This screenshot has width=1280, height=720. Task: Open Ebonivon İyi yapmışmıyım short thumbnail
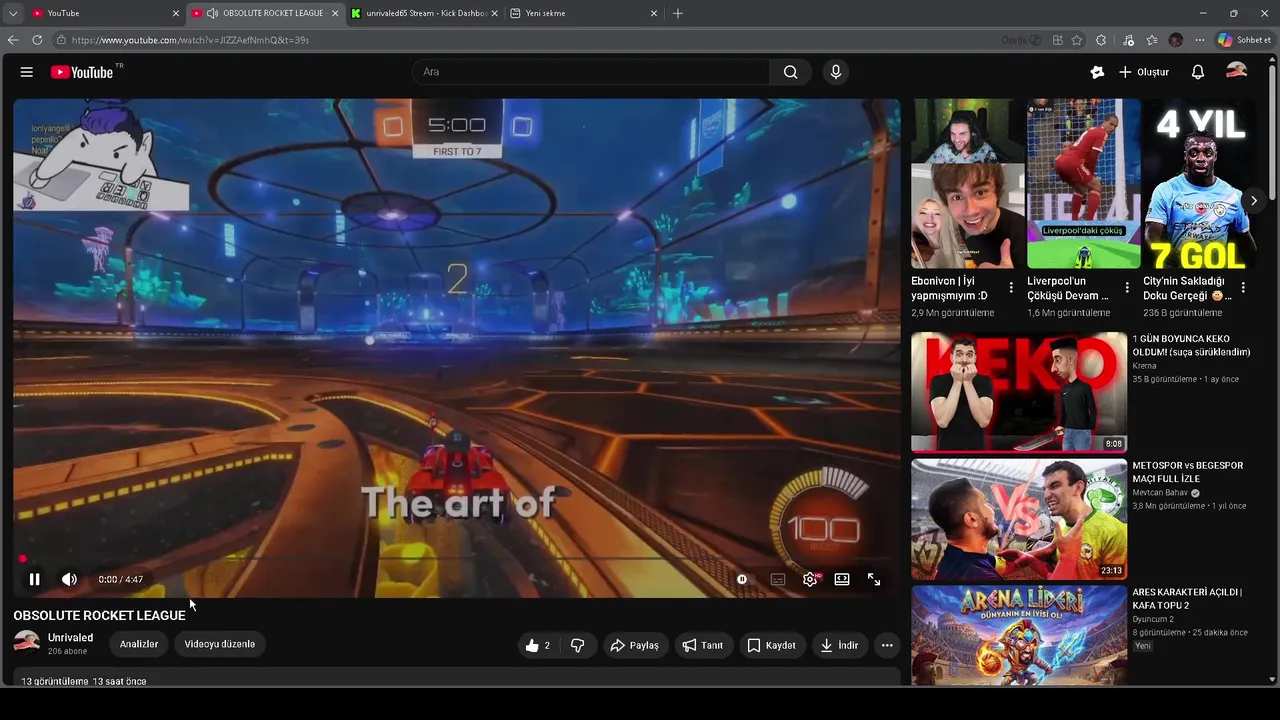967,183
